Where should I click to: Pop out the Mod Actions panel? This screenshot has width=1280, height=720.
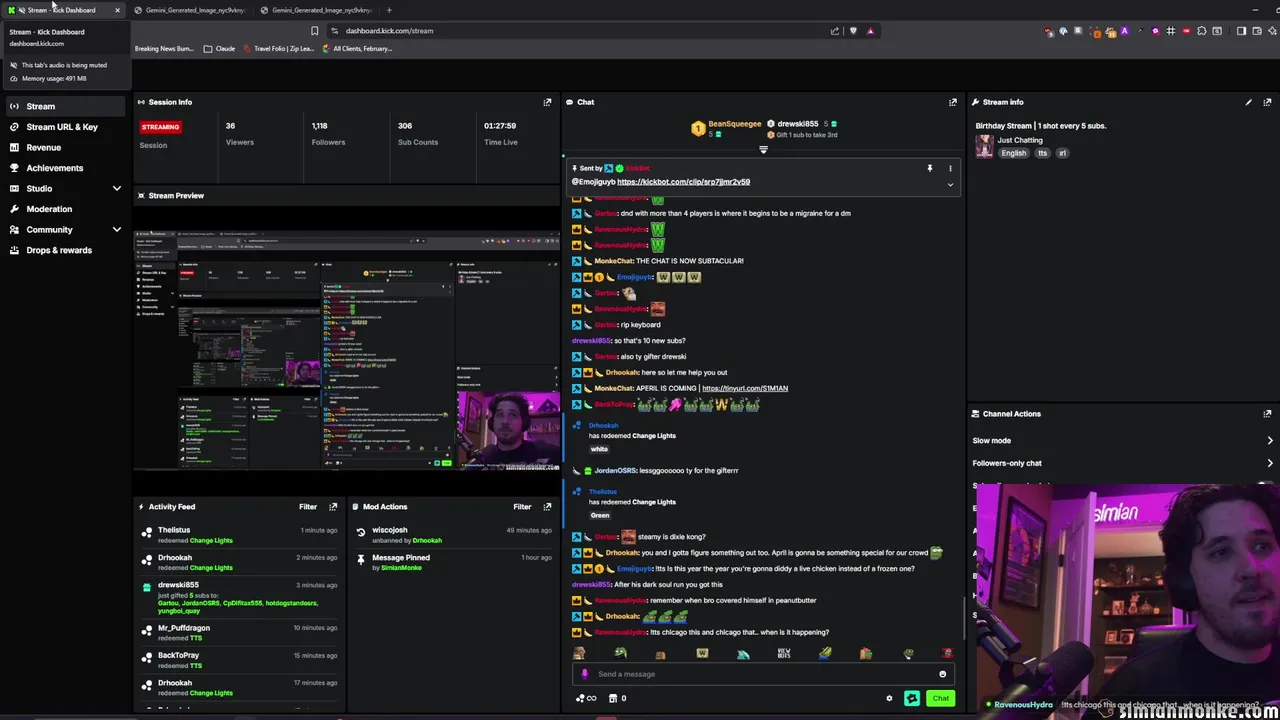coord(547,507)
